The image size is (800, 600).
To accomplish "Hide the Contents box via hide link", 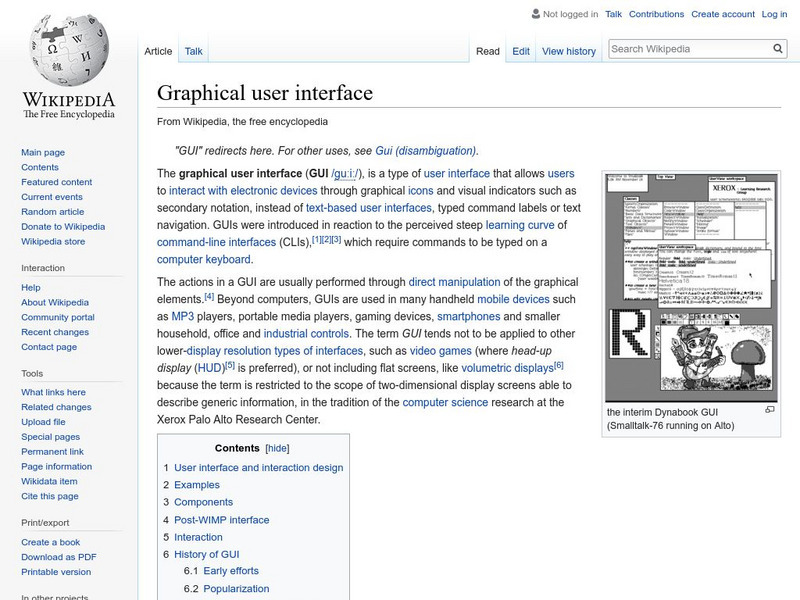I will (278, 448).
